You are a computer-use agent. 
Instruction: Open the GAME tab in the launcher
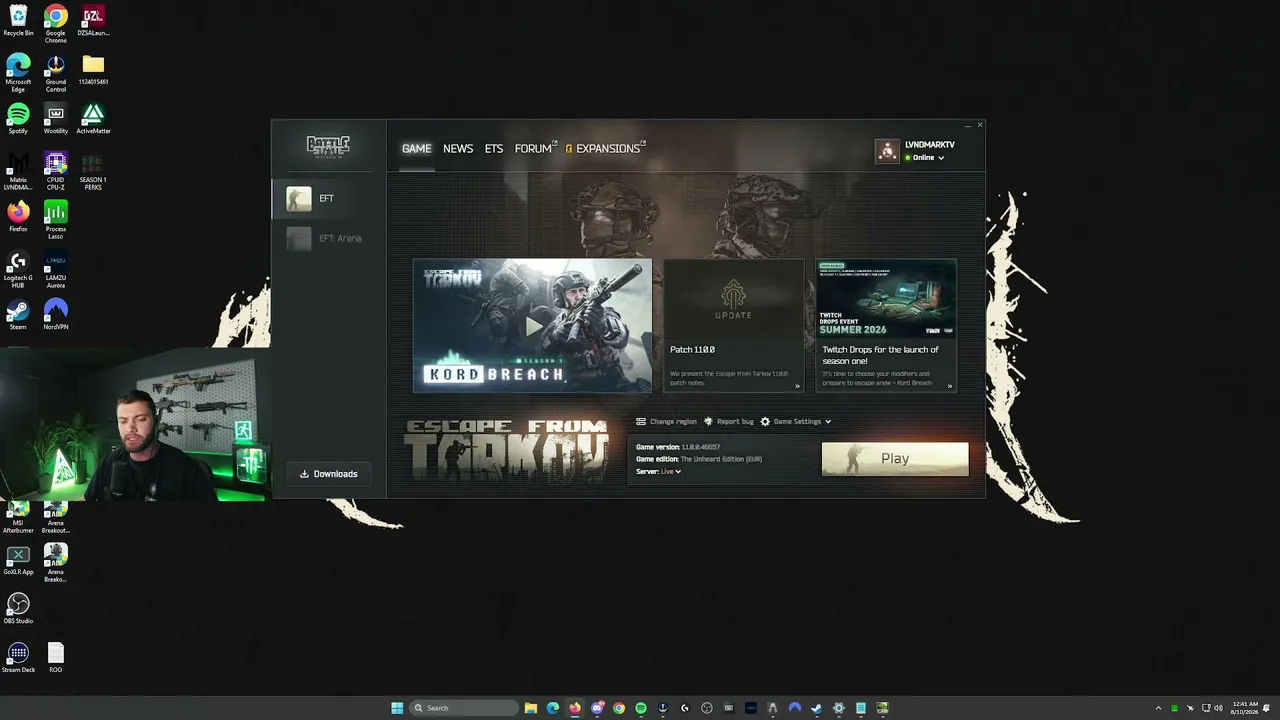[x=416, y=148]
